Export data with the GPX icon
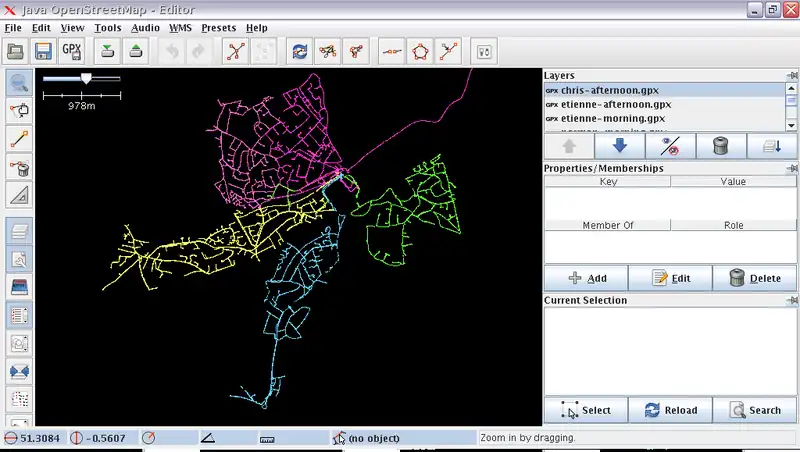The image size is (800, 452). pyautogui.click(x=72, y=51)
